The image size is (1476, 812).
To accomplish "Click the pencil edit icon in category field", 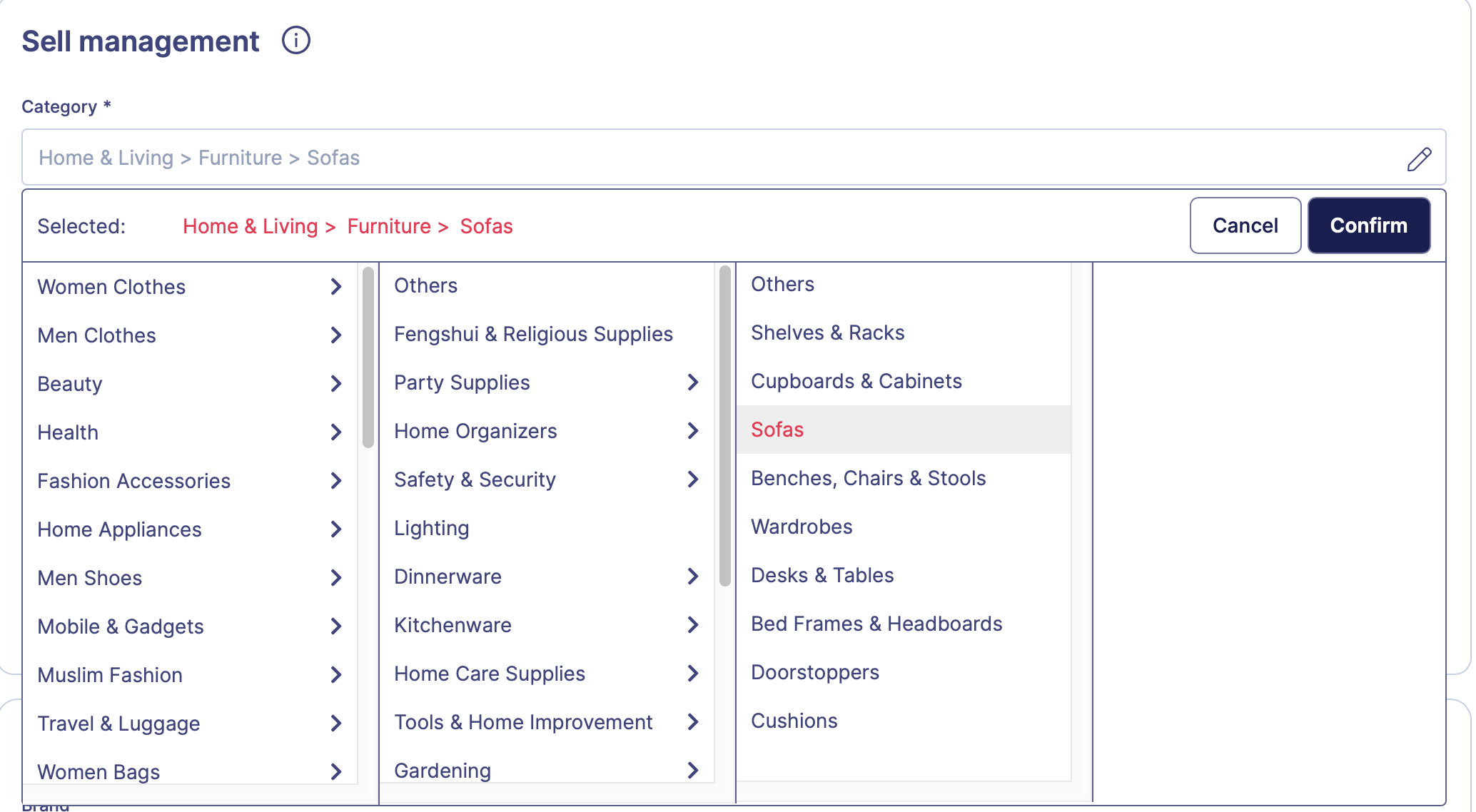I will click(1418, 158).
